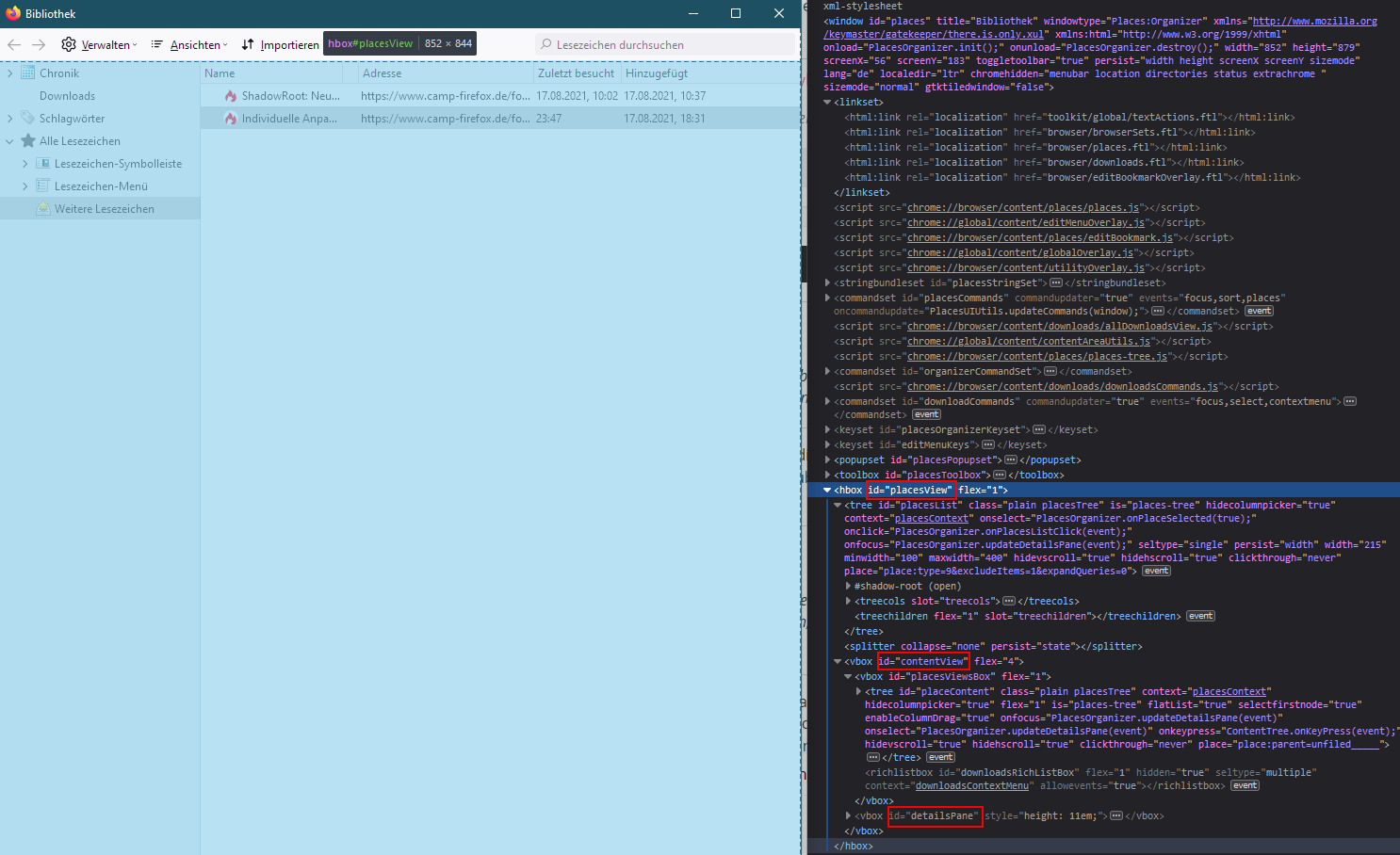Expand the Lesezeichen-Symbolleiste tree node
Image resolution: width=1400 pixels, height=855 pixels.
coord(25,164)
